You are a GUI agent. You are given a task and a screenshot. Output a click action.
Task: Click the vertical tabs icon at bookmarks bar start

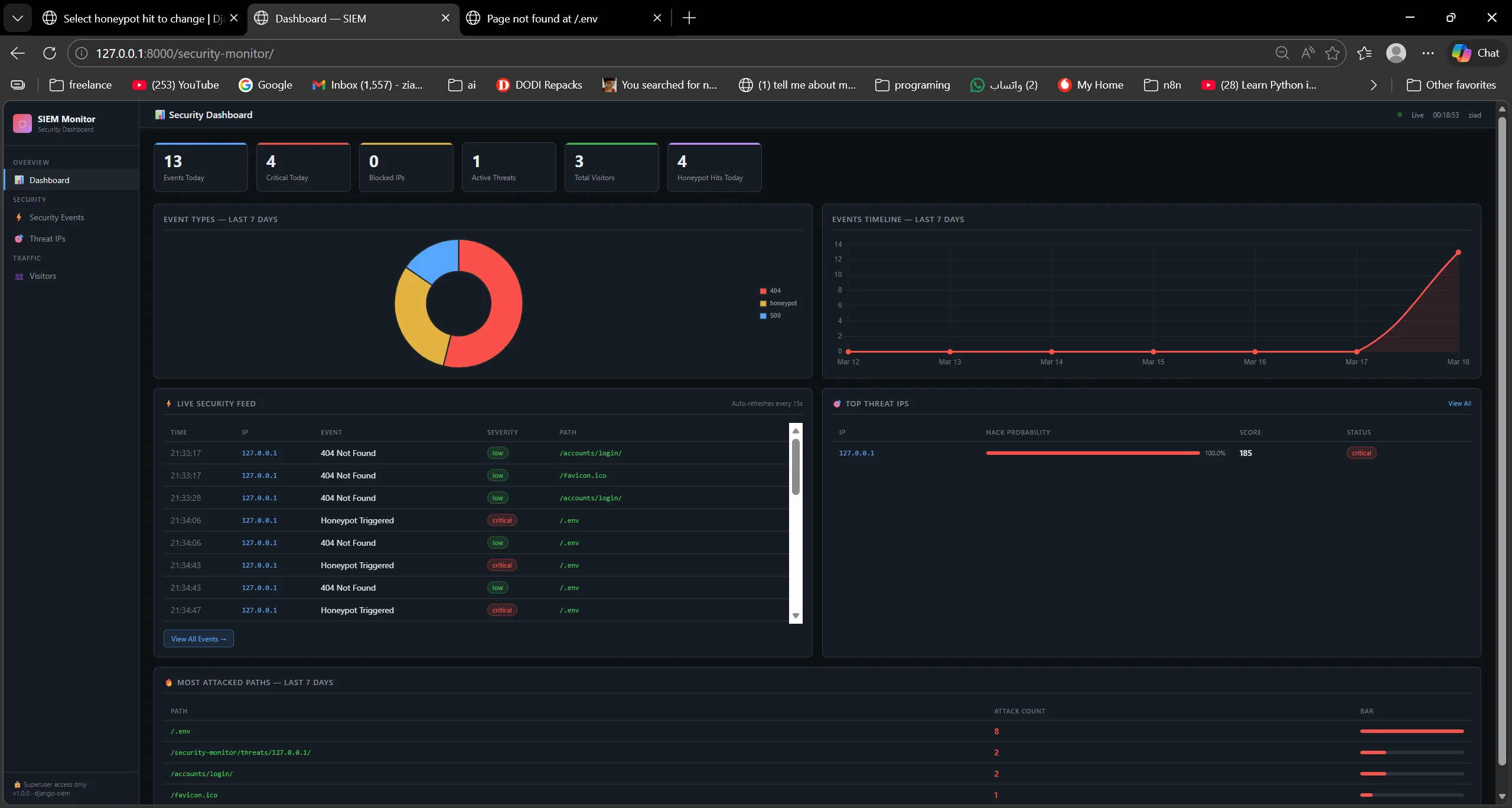coord(18,85)
